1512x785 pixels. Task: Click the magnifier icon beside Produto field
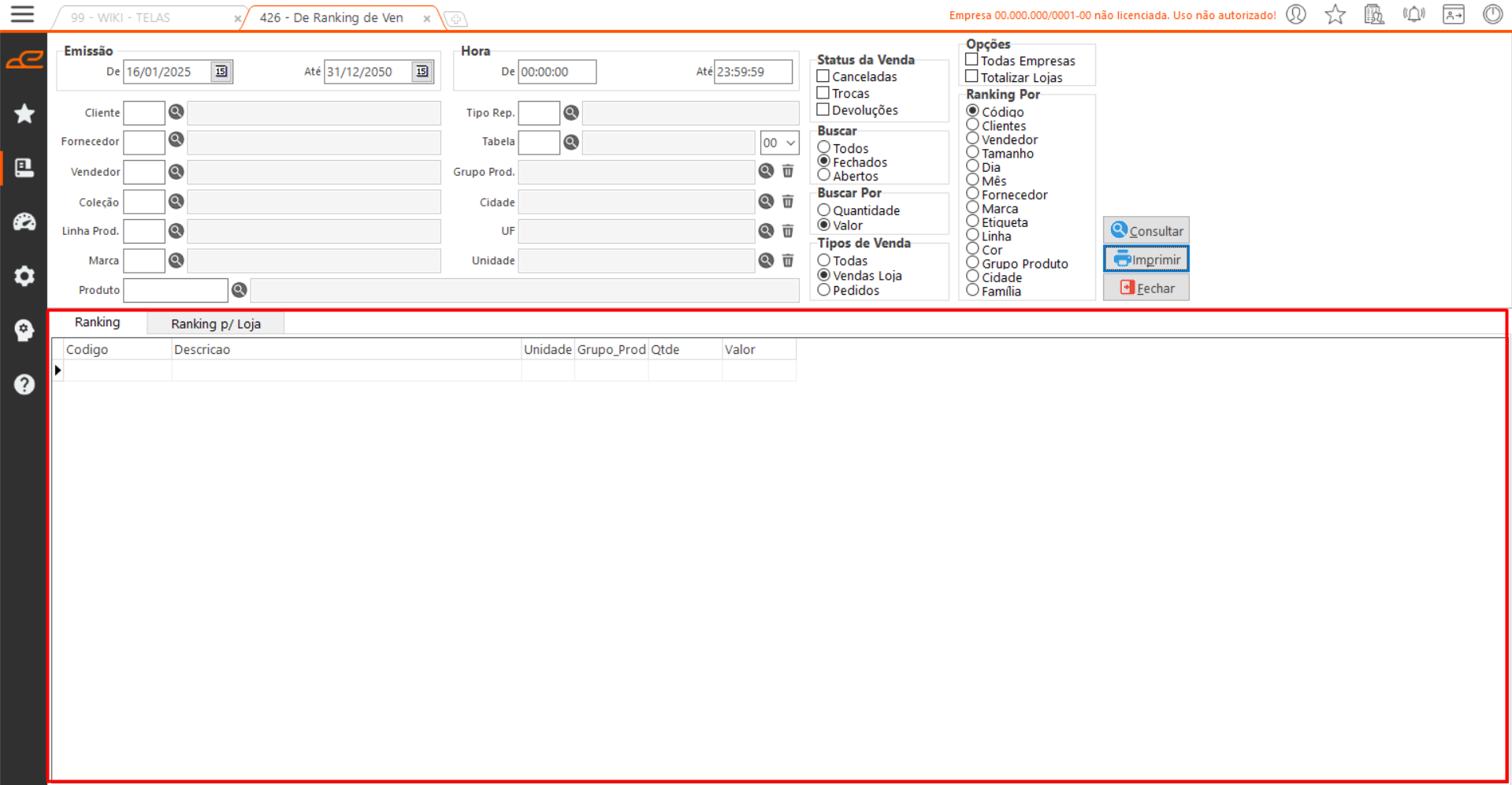tap(240, 290)
